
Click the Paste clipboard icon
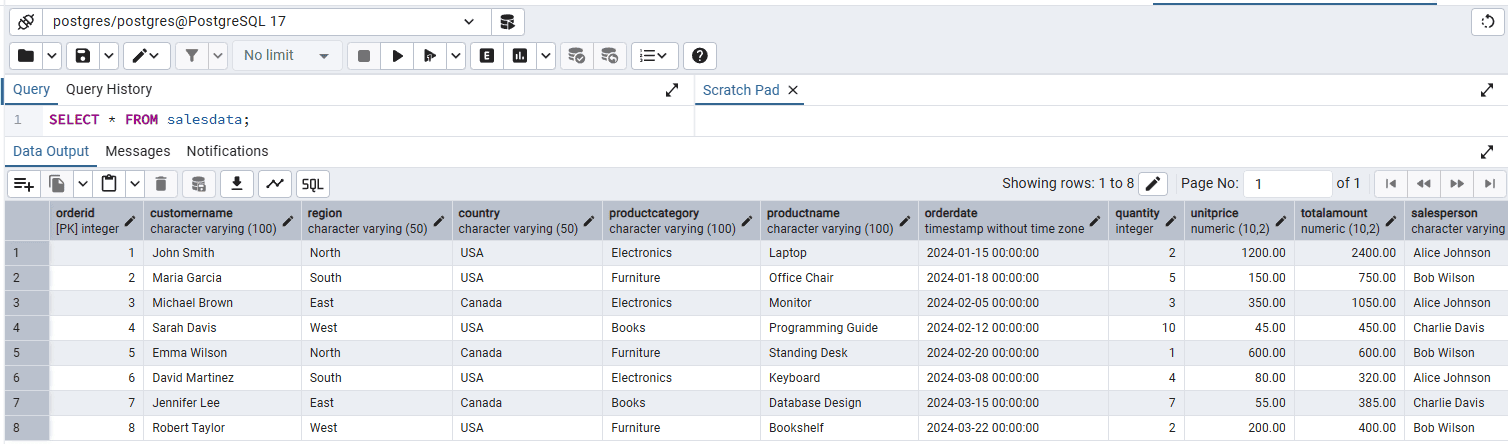coord(110,184)
